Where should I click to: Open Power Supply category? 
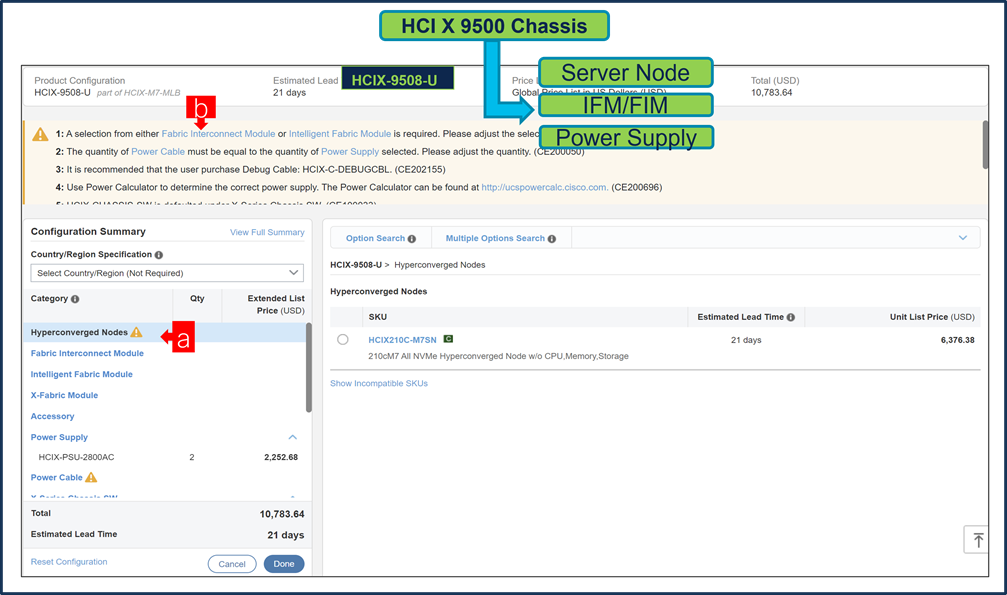click(x=59, y=438)
